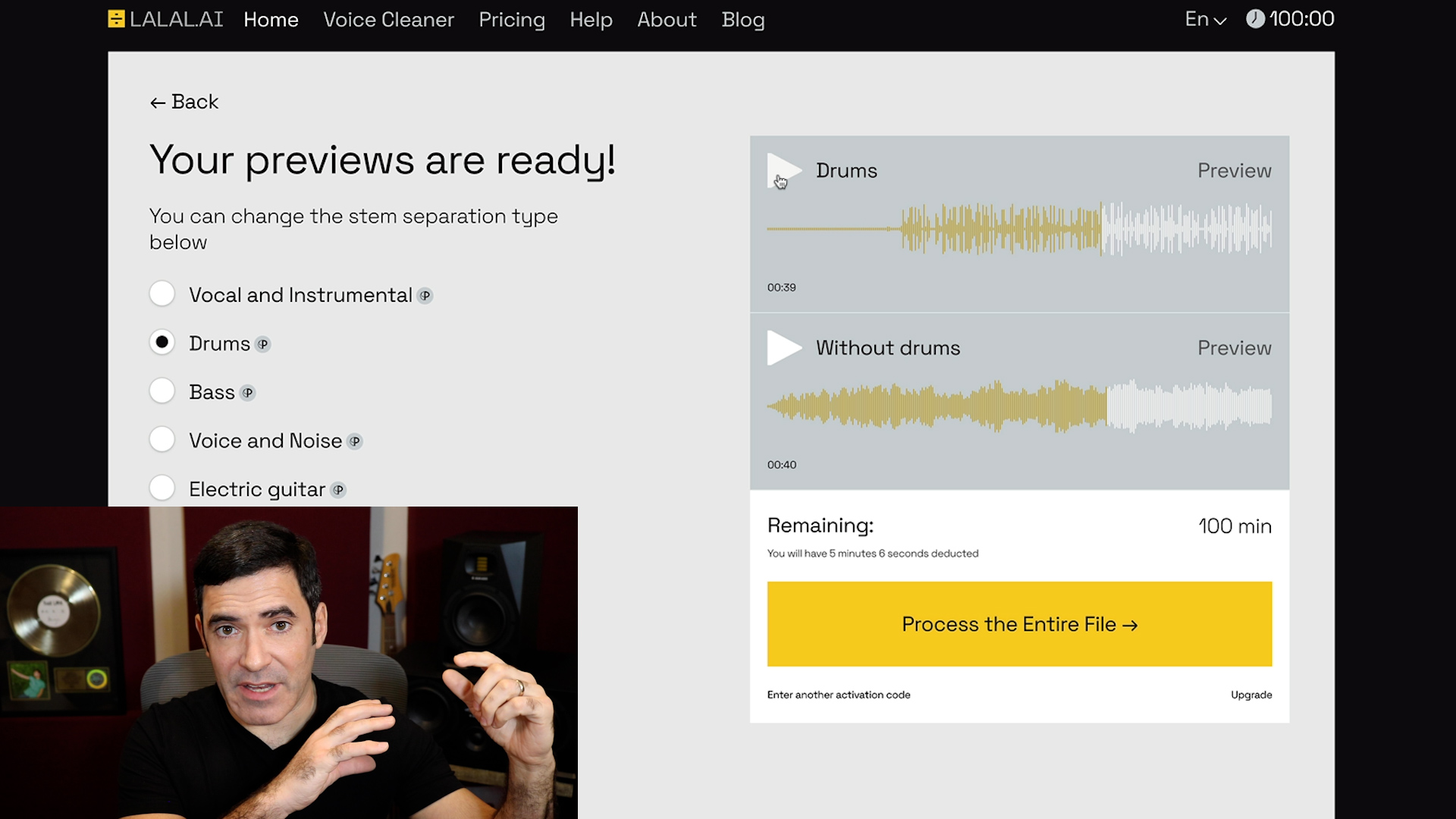Open the About page
The width and height of the screenshot is (1456, 819).
click(x=667, y=20)
